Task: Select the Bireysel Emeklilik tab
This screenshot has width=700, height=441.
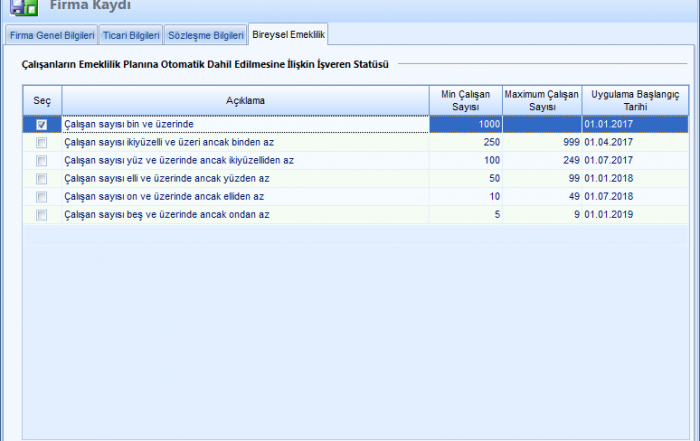Action: (288, 34)
